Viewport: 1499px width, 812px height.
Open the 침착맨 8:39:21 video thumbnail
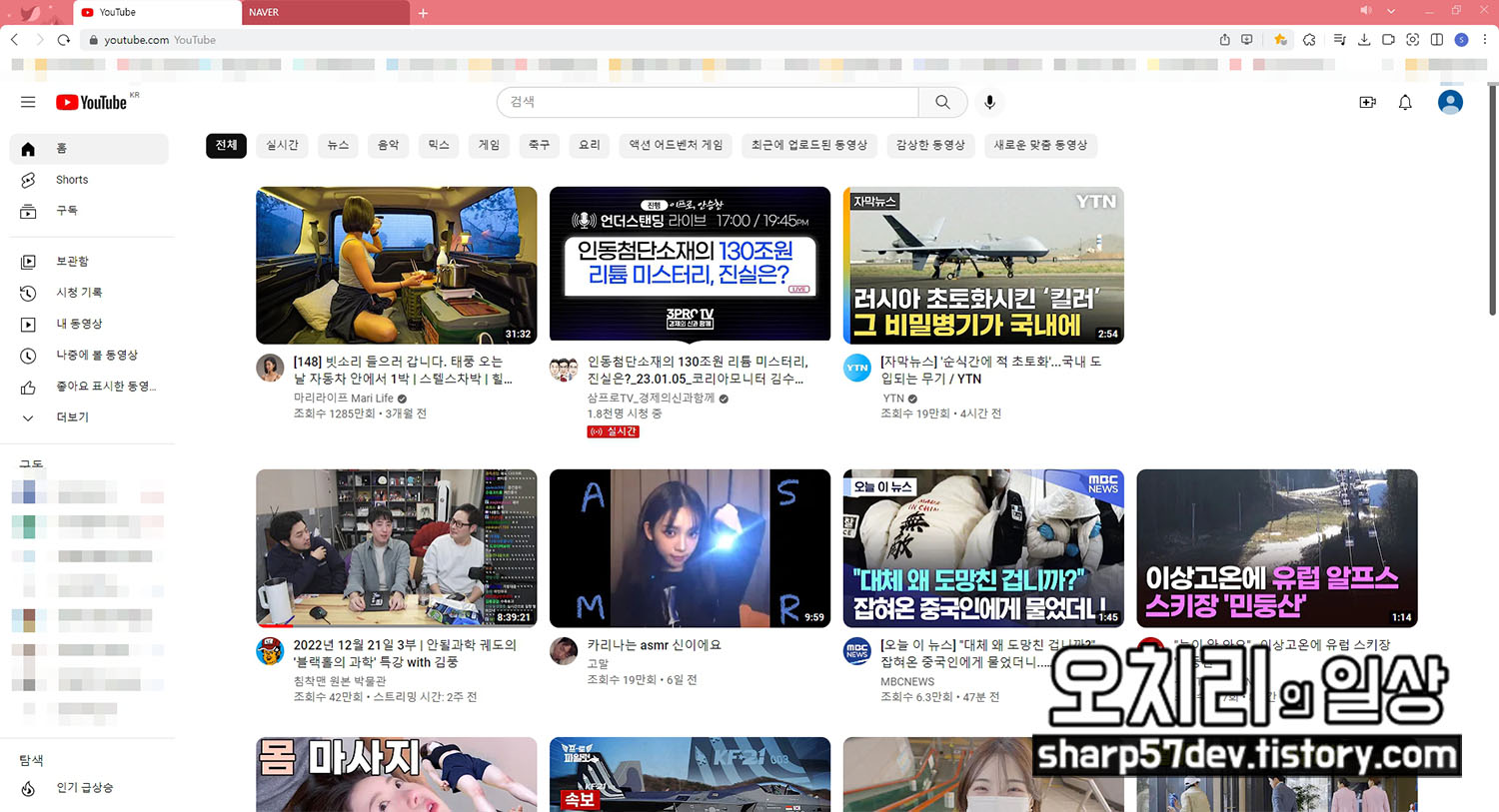(397, 548)
